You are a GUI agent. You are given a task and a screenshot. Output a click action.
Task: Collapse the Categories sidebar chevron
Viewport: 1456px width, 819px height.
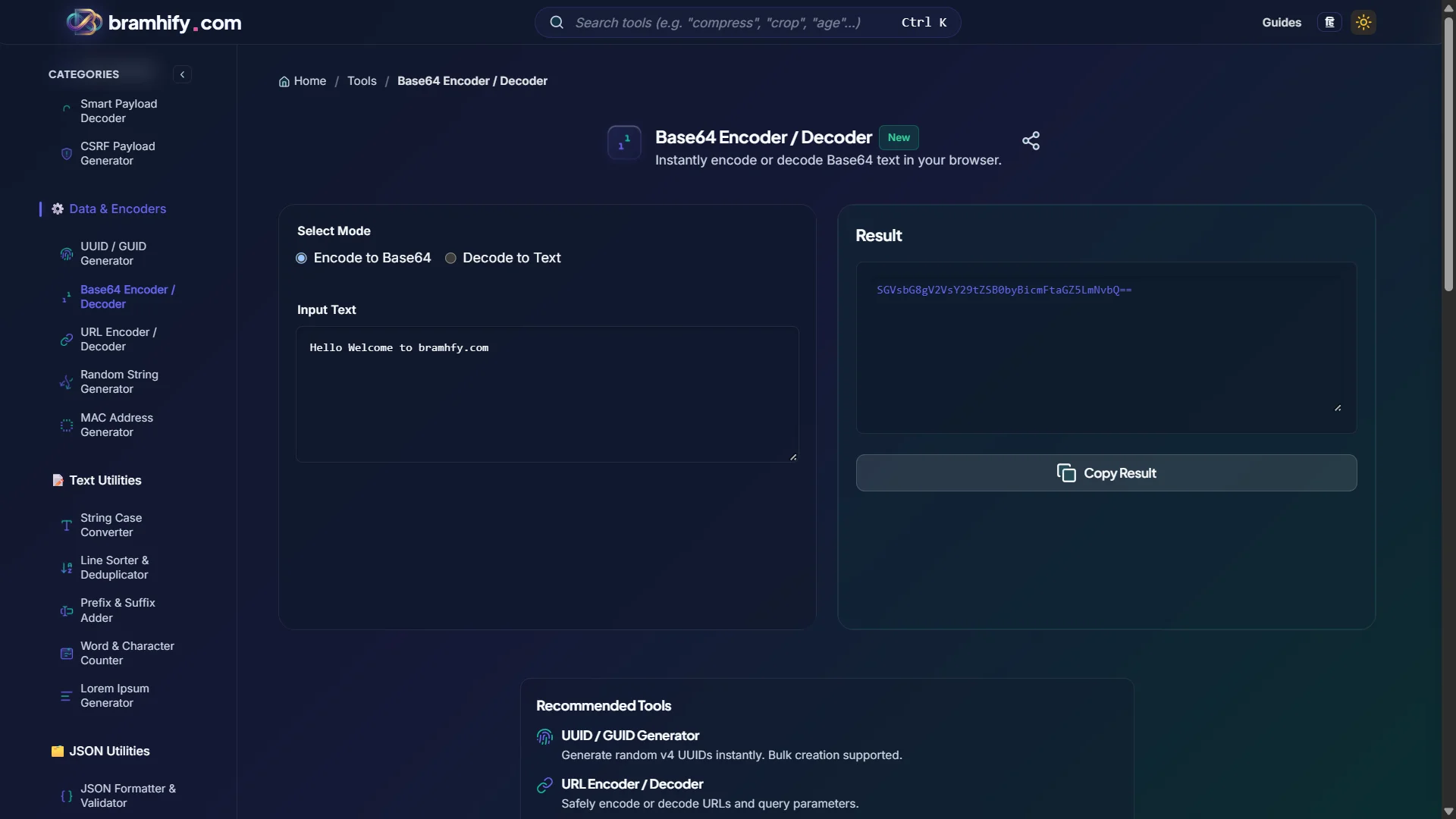(x=182, y=74)
